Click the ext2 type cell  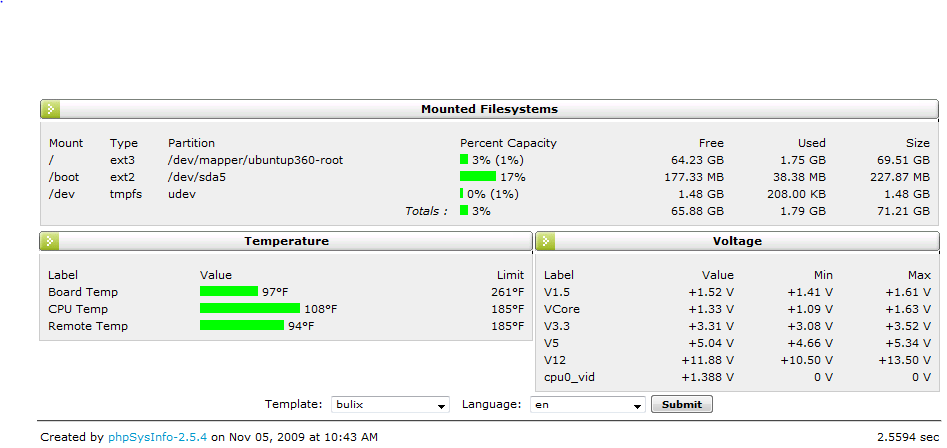pos(122,177)
